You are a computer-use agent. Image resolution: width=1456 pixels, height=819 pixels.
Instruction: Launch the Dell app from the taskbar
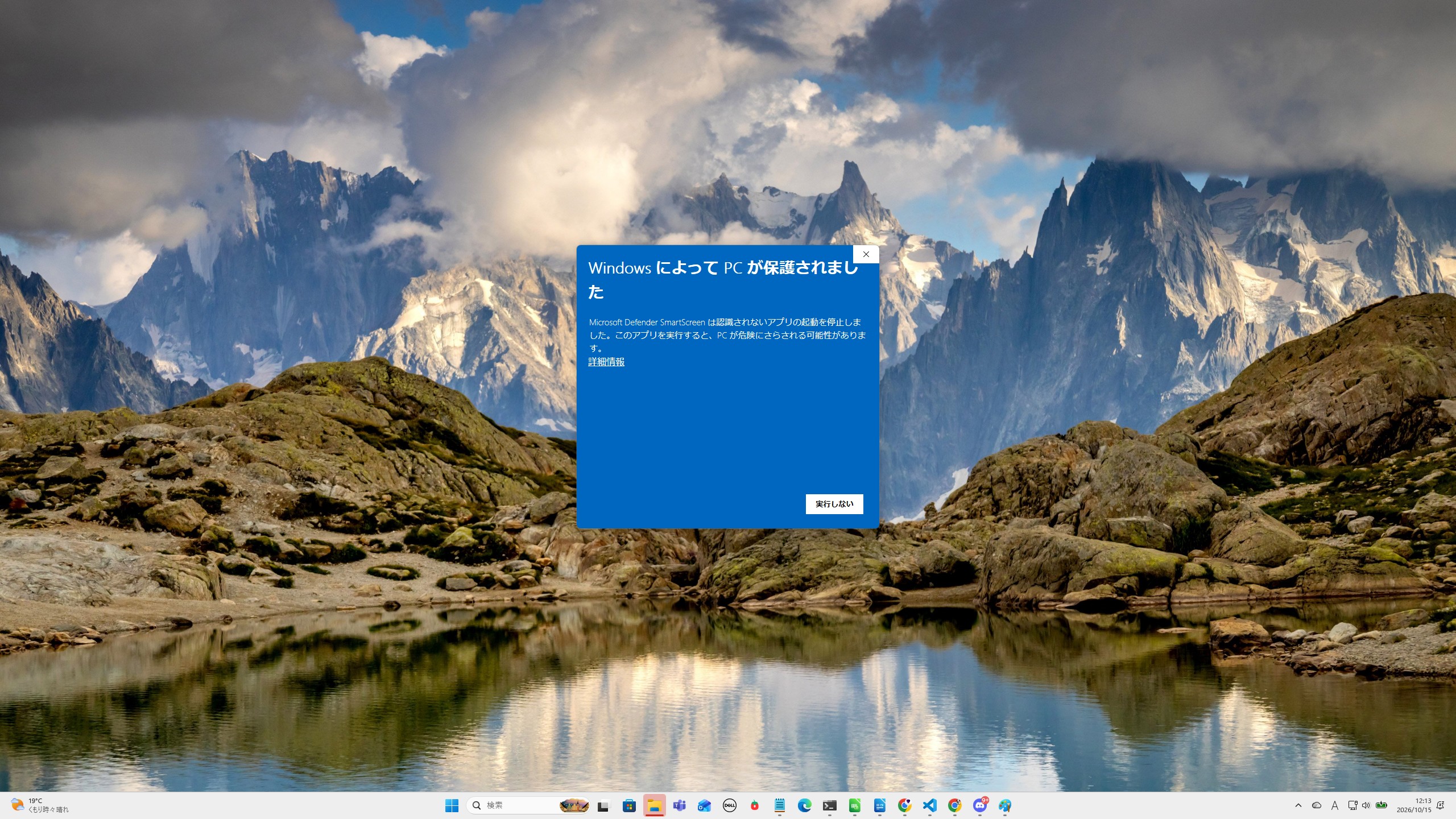click(x=730, y=805)
